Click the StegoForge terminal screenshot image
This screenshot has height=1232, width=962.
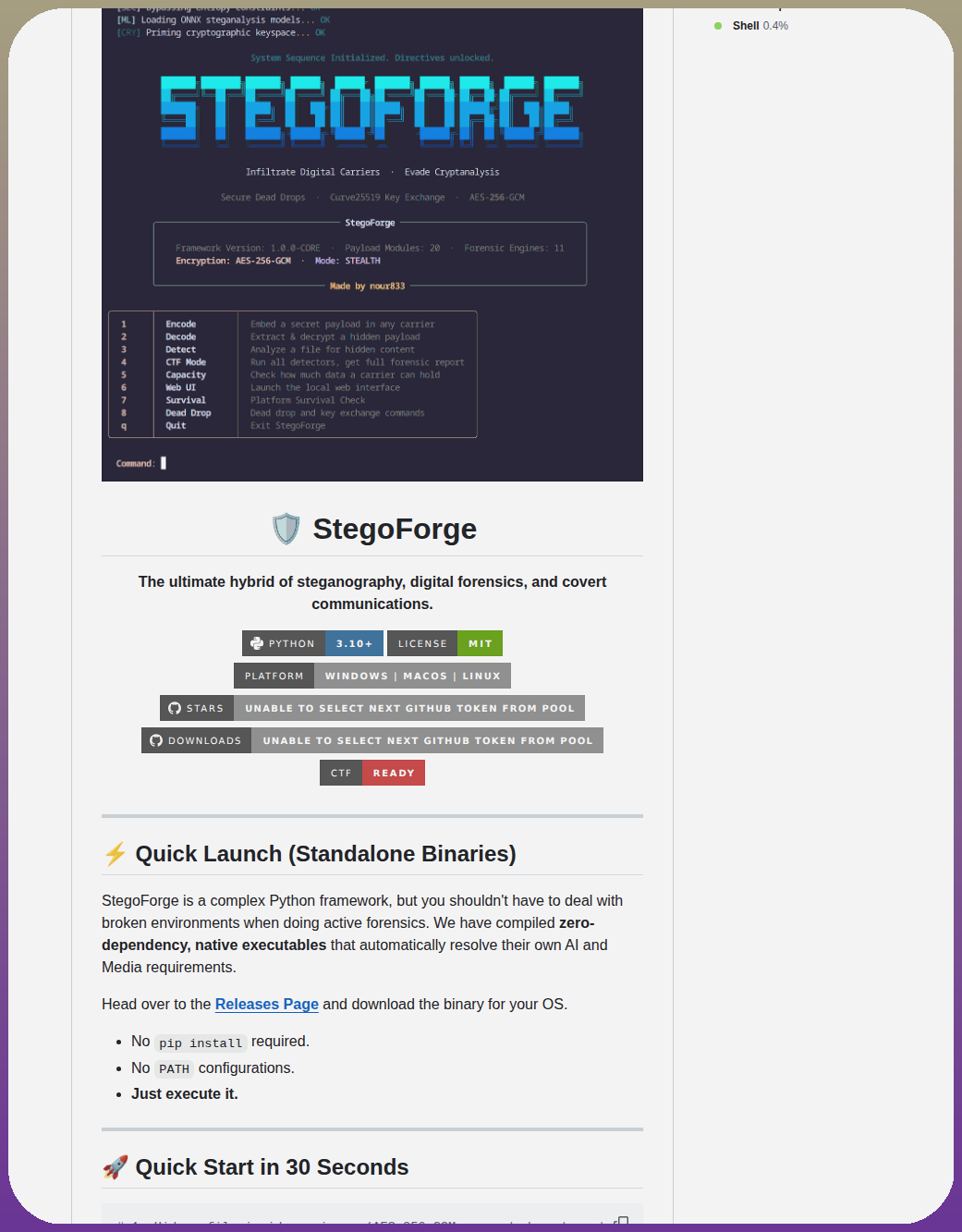click(x=372, y=245)
